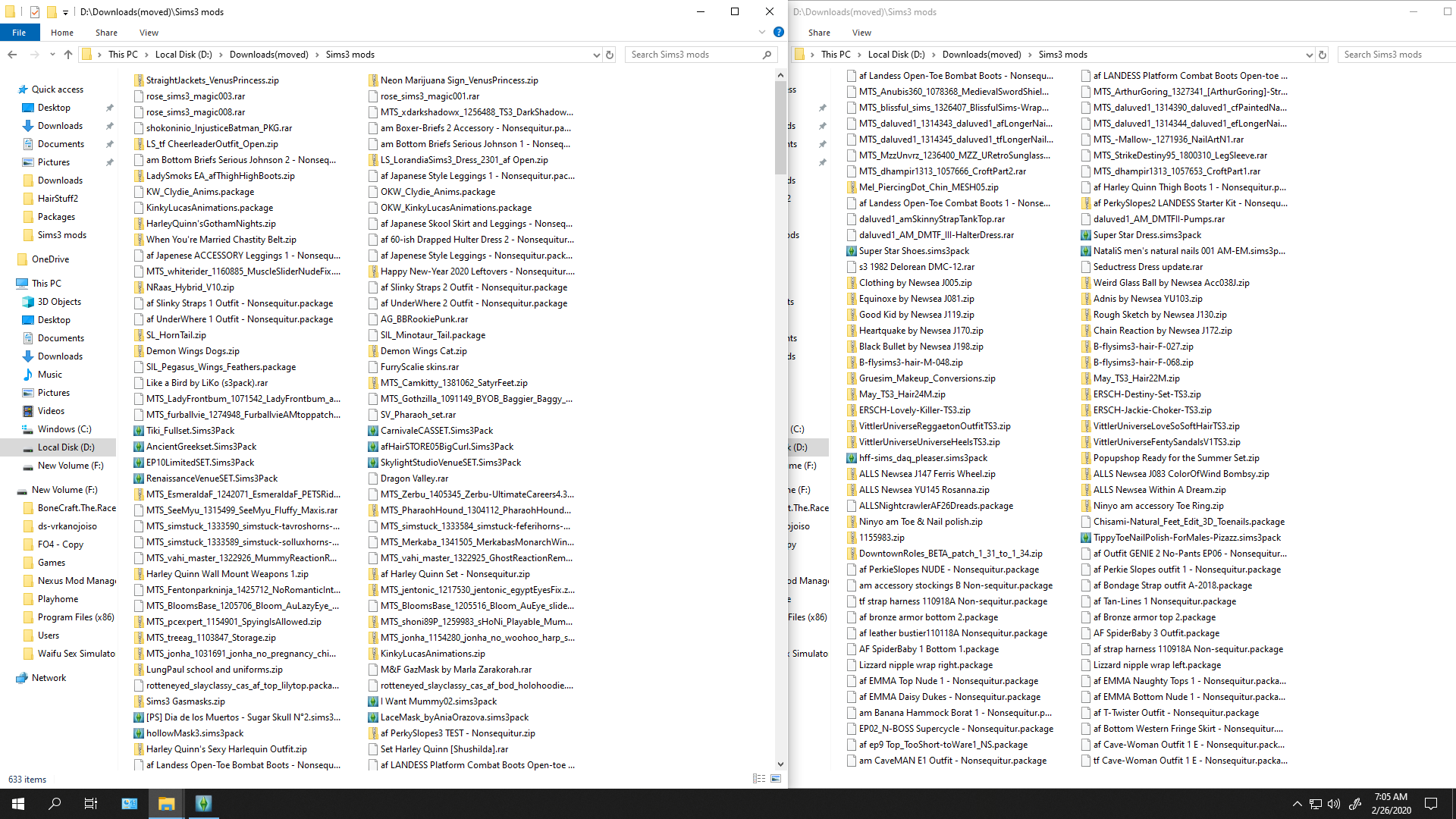
Task: Open the Windows Start menu
Action: (x=18, y=804)
